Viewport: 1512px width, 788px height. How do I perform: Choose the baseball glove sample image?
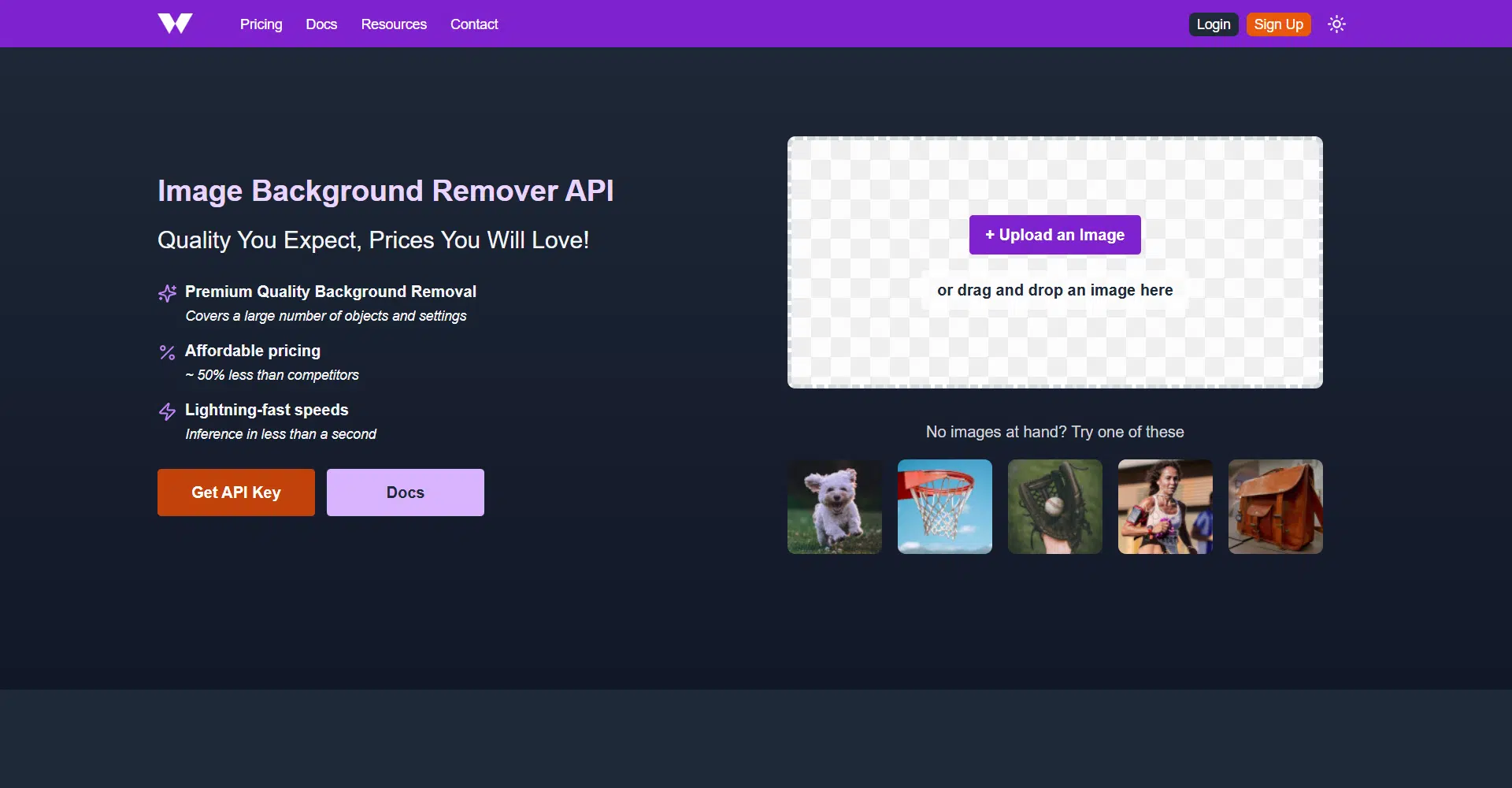click(x=1055, y=507)
